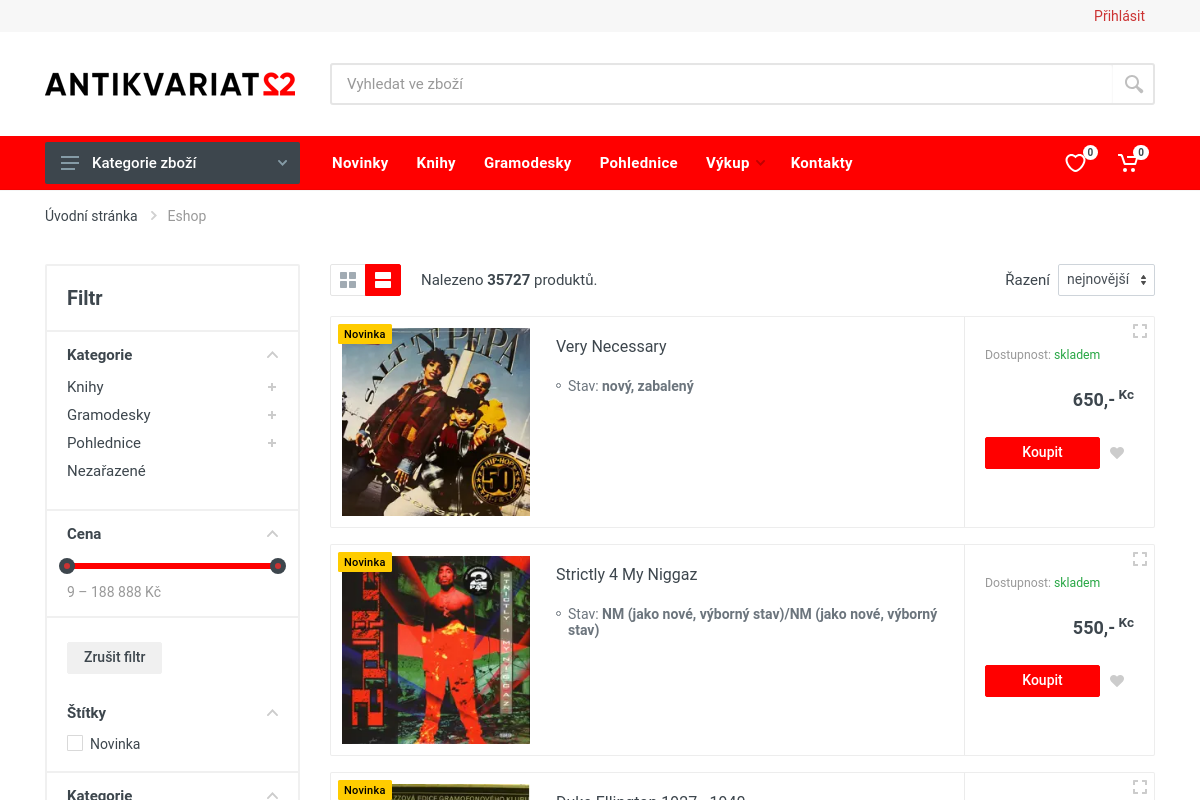Open the Výkup submenu
1200x800 pixels.
point(735,163)
